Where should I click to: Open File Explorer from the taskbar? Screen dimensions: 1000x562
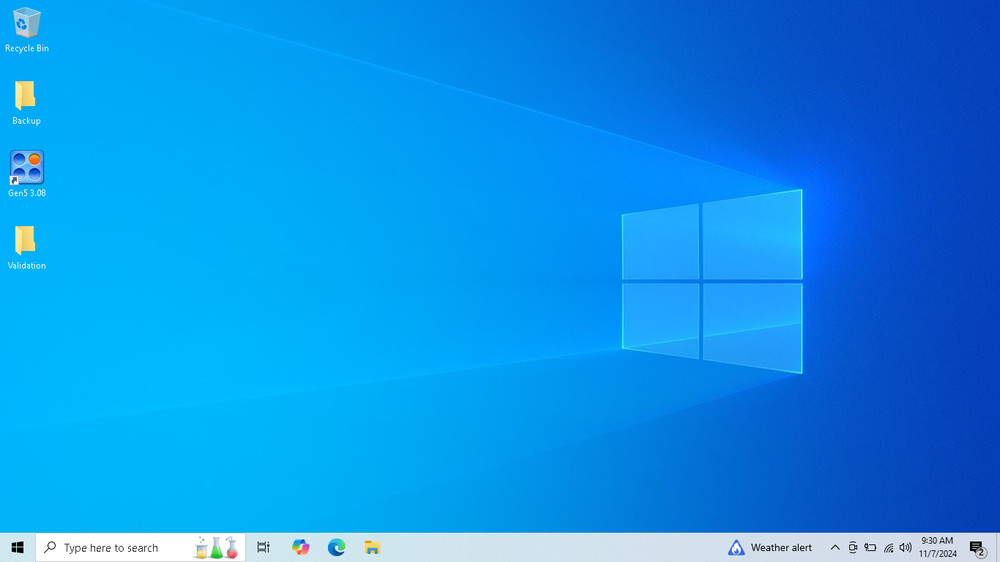[x=372, y=547]
